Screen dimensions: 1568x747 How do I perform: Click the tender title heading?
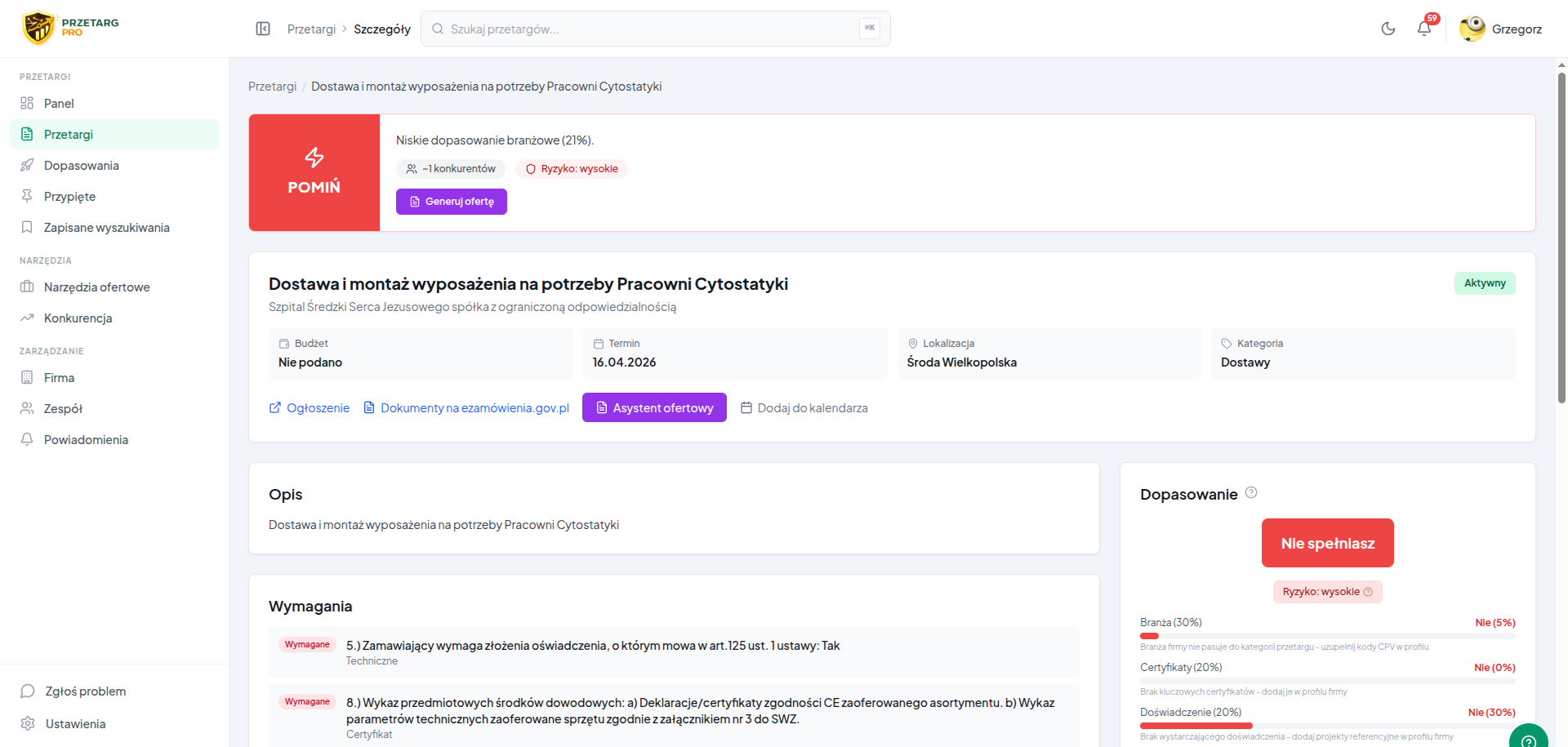pos(528,283)
